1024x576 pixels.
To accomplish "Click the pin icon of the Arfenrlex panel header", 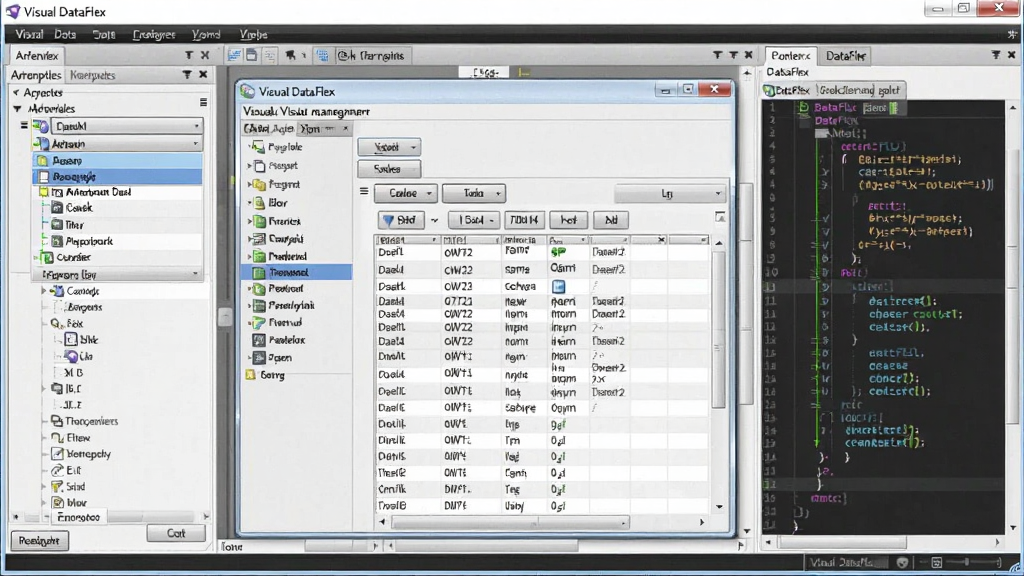I will click(189, 56).
